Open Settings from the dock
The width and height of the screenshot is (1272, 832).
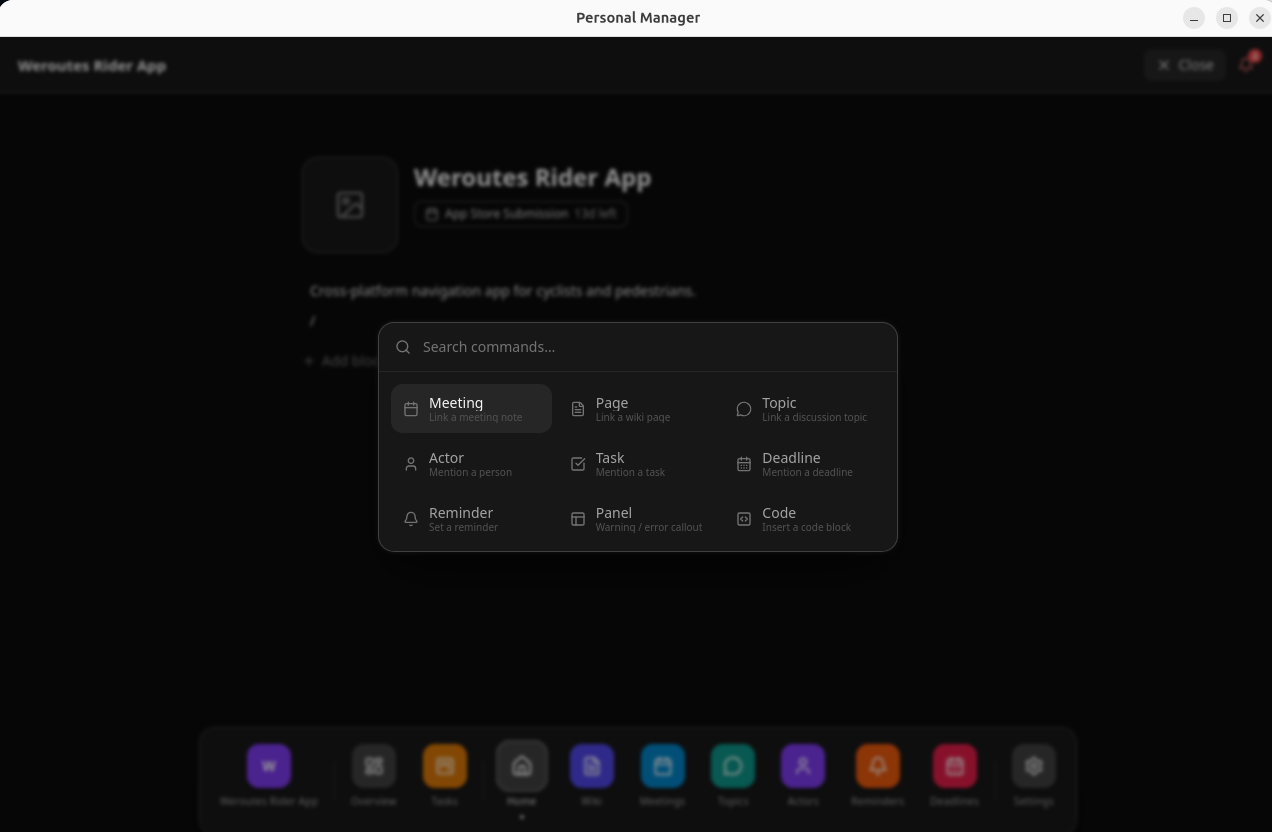point(1033,766)
